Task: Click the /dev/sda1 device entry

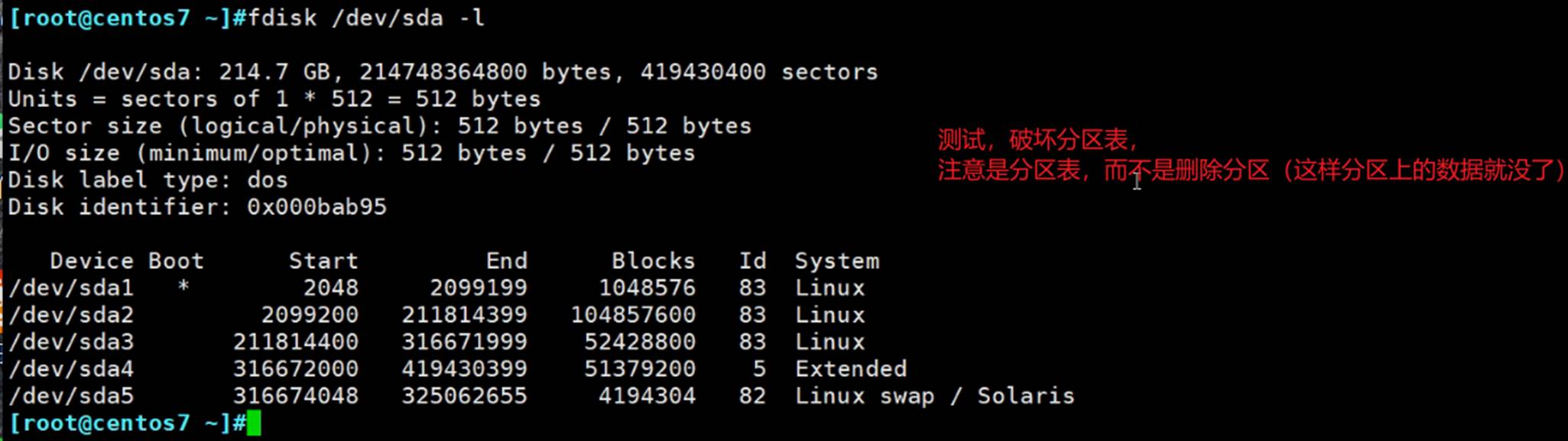Action: pyautogui.click(x=71, y=288)
